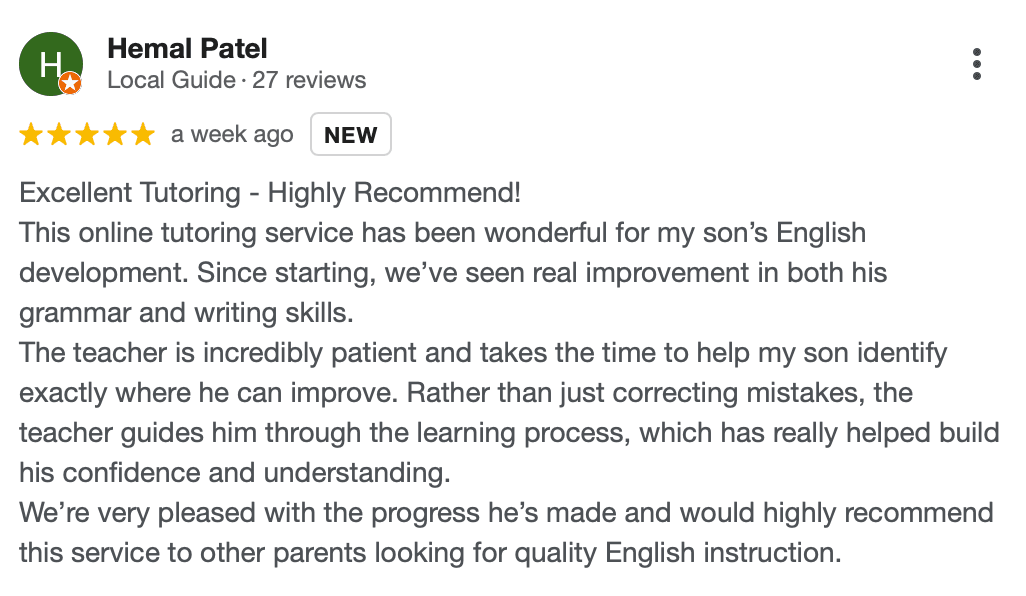Screen dimensions: 1026x596
Task: Open Hemal Patel's profile by clicking the name
Action: [x=187, y=48]
